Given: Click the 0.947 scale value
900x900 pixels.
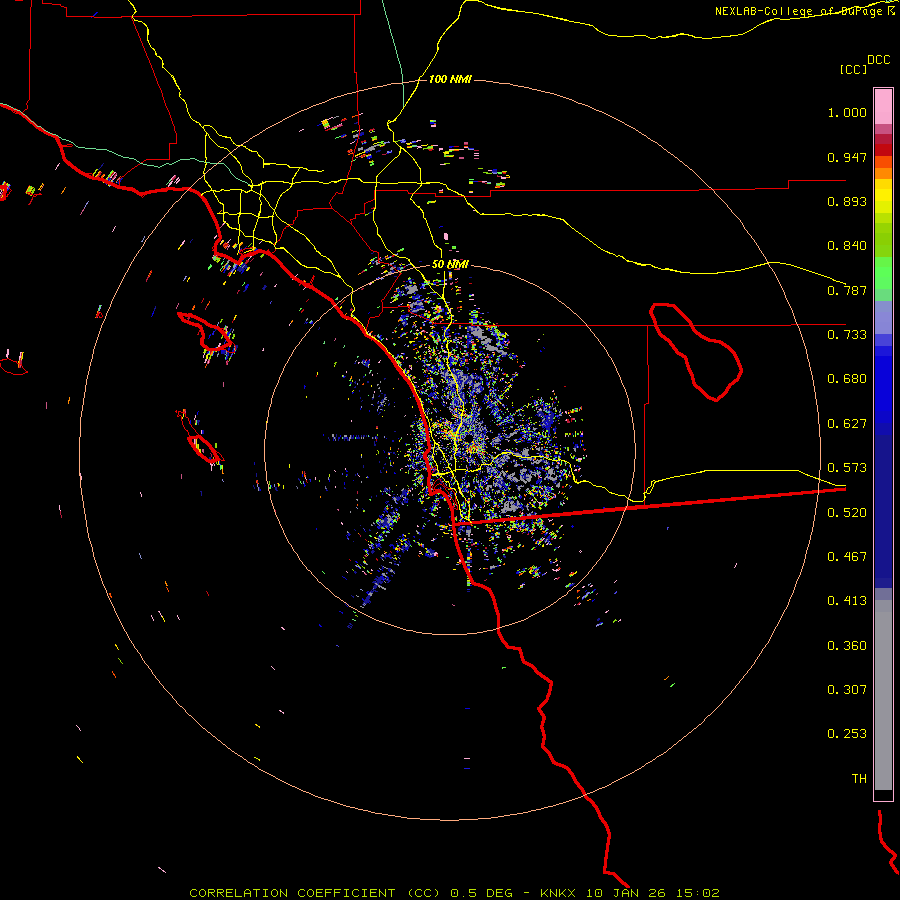Looking at the screenshot, I should [x=847, y=157].
